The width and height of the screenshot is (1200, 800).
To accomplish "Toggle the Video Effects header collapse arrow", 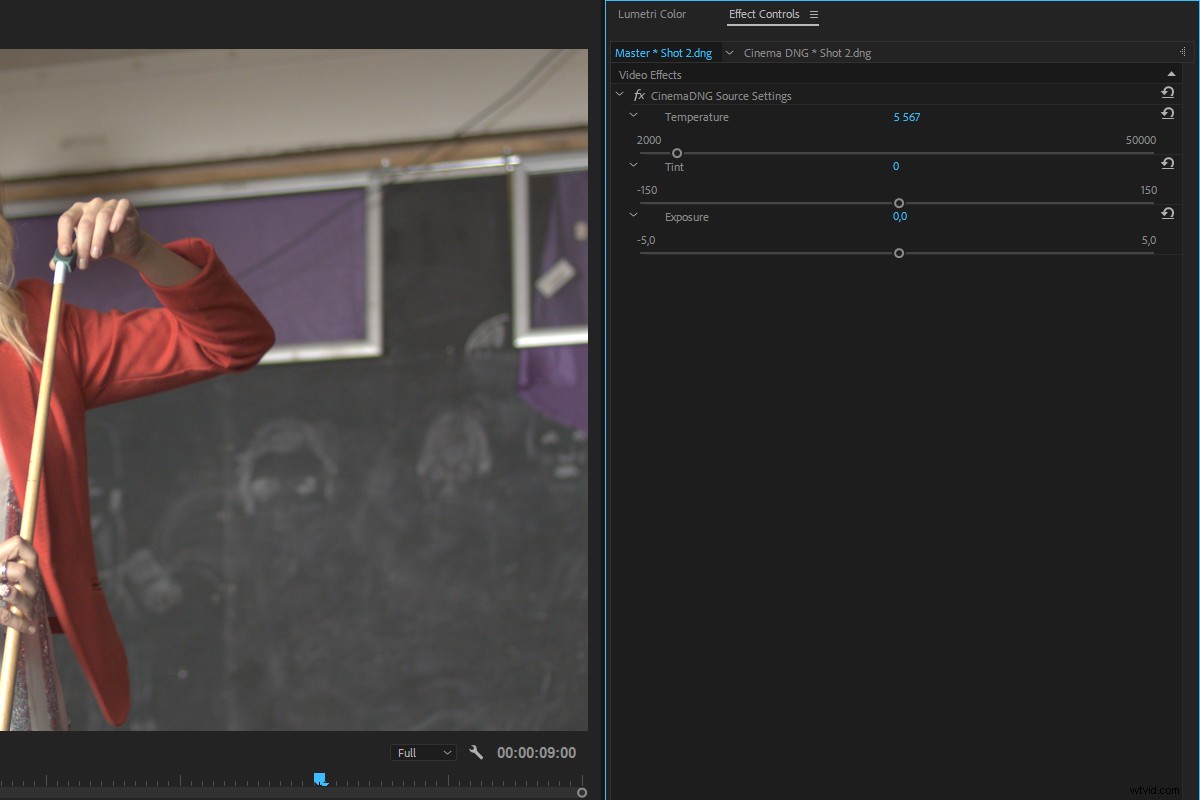I will (x=1170, y=72).
